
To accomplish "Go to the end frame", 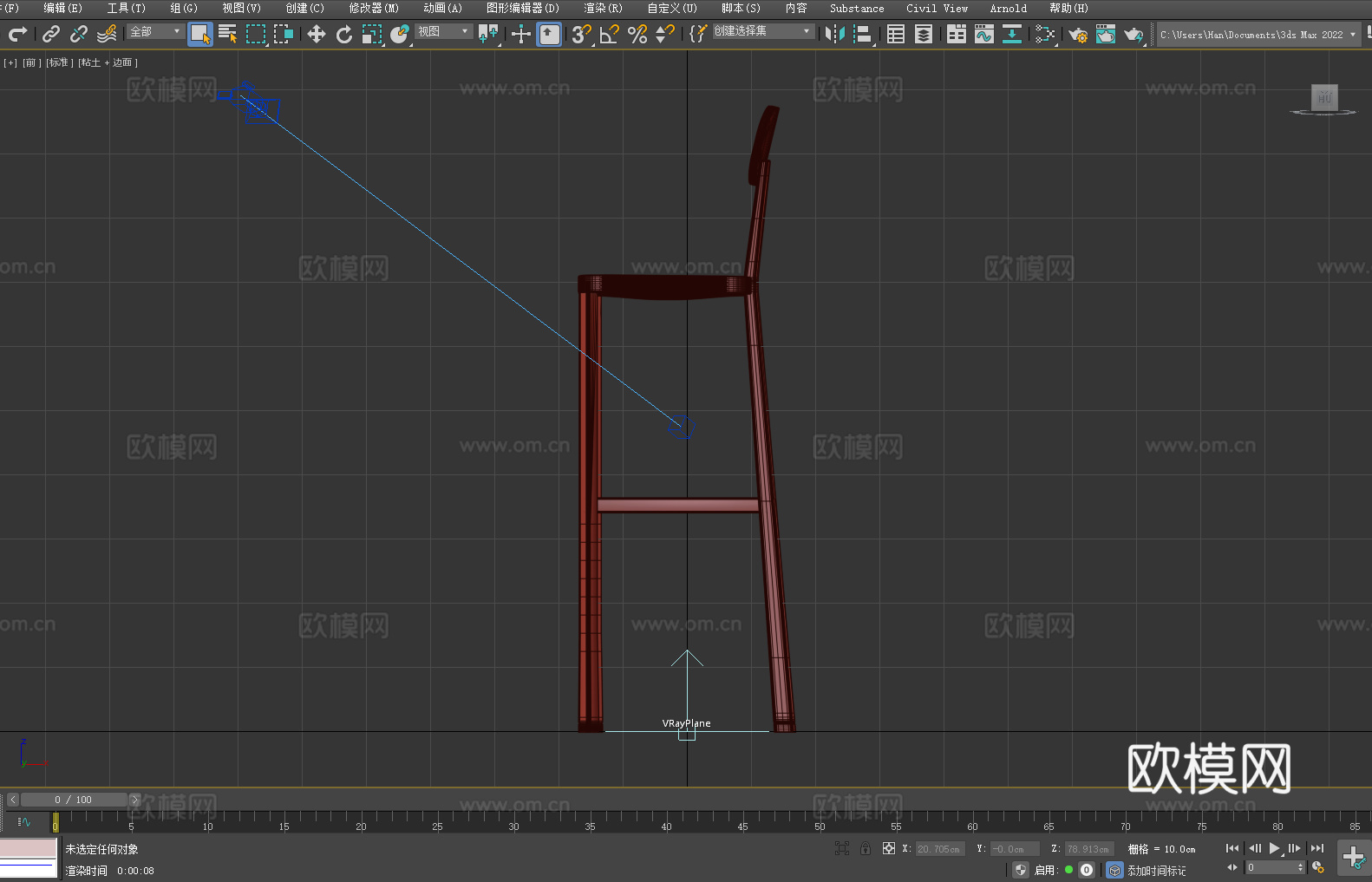I will tap(1317, 848).
